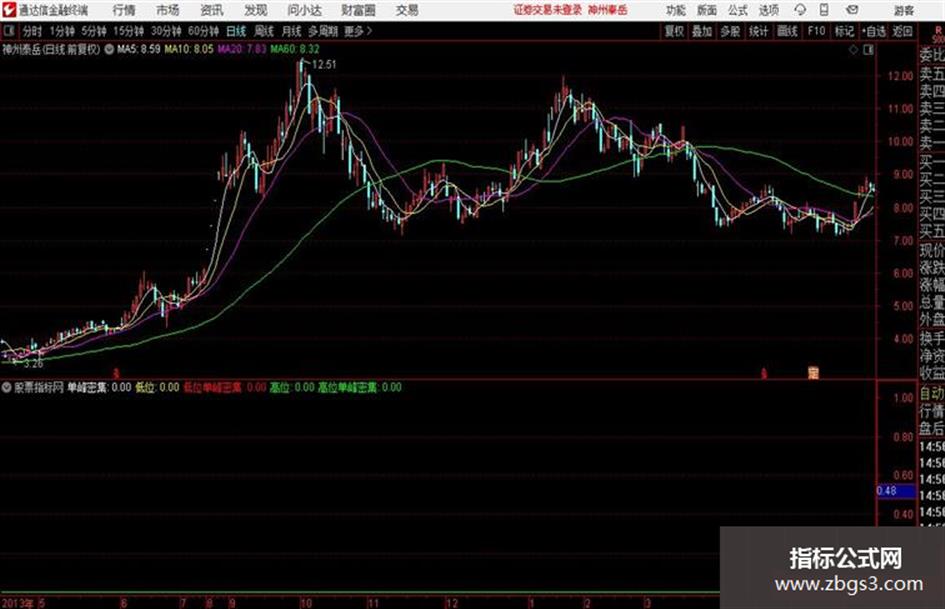Click the 多股 multi-stock button
The height and width of the screenshot is (609, 945).
point(730,31)
